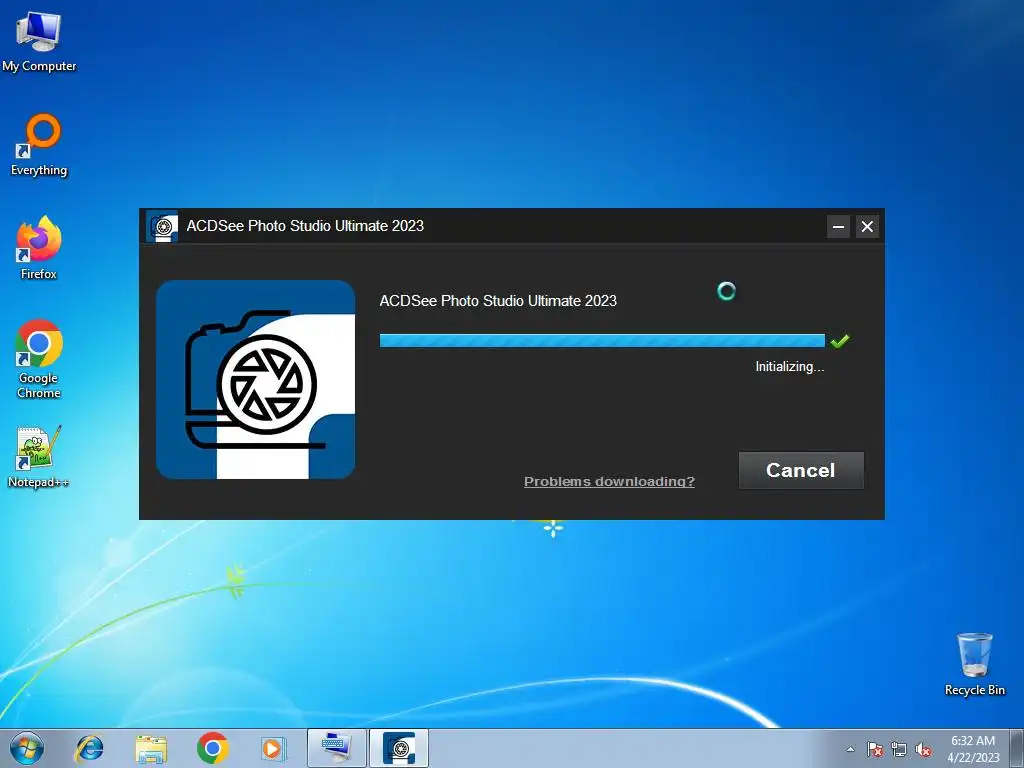Select the on-screen keyboard taskbar item
Image resolution: width=1024 pixels, height=768 pixels.
(337, 748)
